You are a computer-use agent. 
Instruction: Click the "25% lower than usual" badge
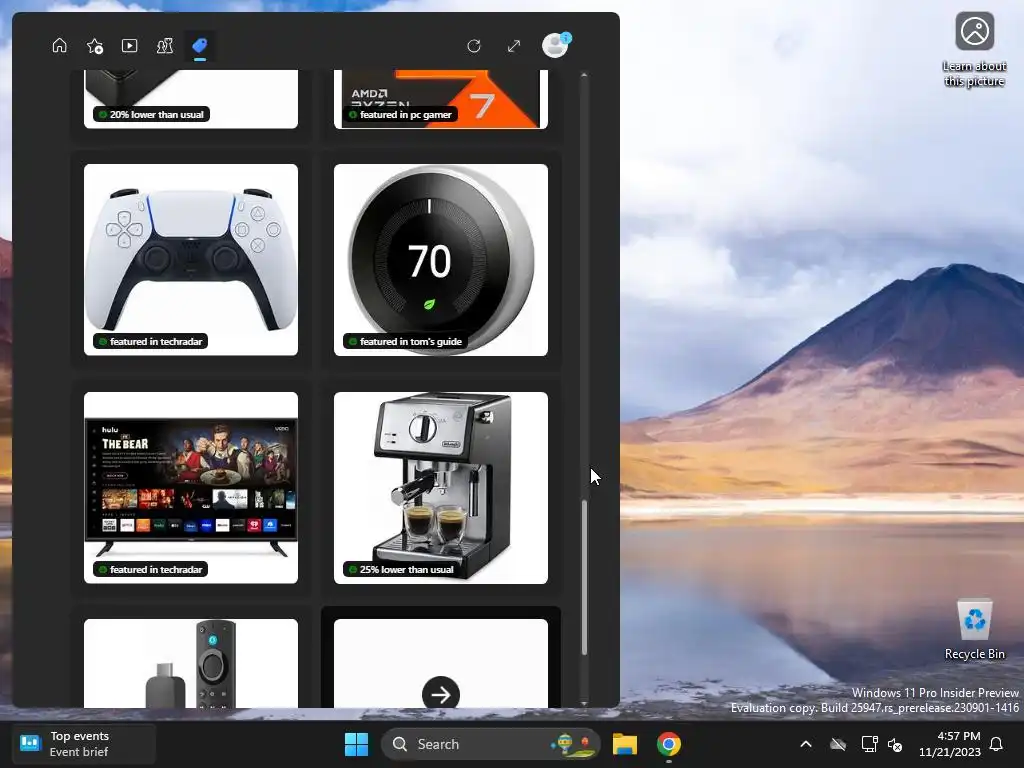coord(401,569)
